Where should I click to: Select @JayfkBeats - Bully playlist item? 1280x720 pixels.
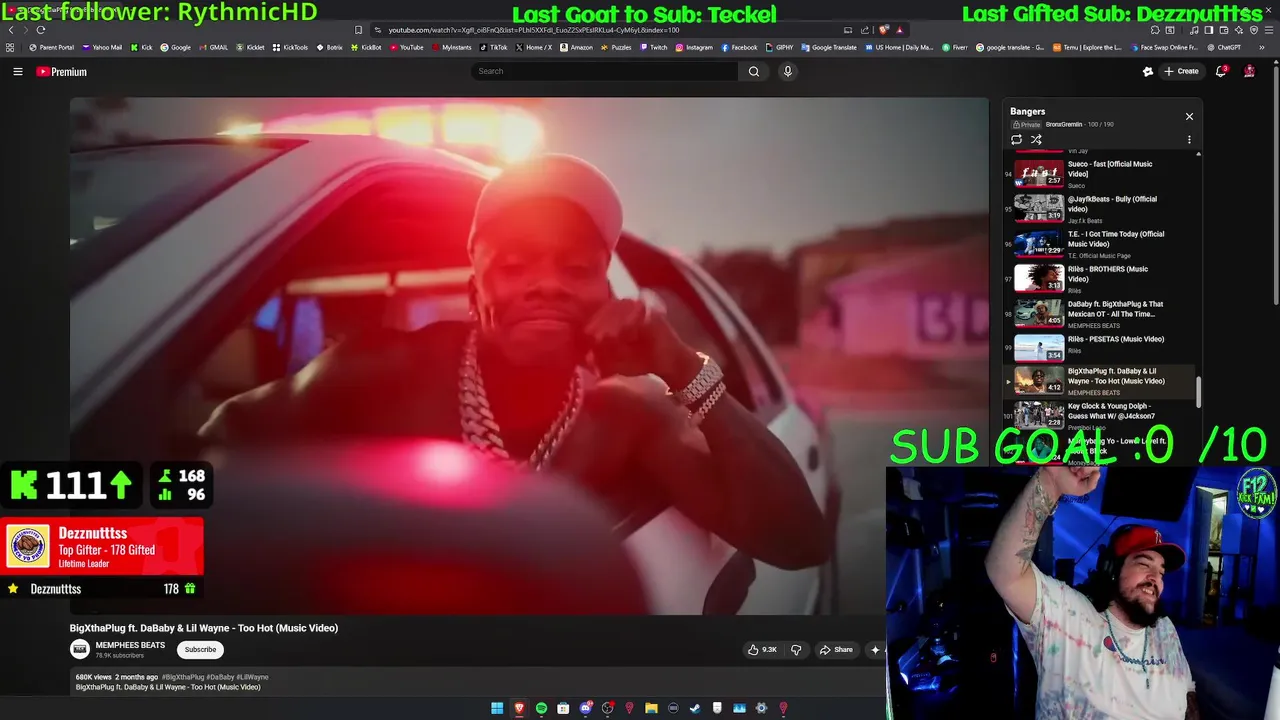tap(1098, 208)
